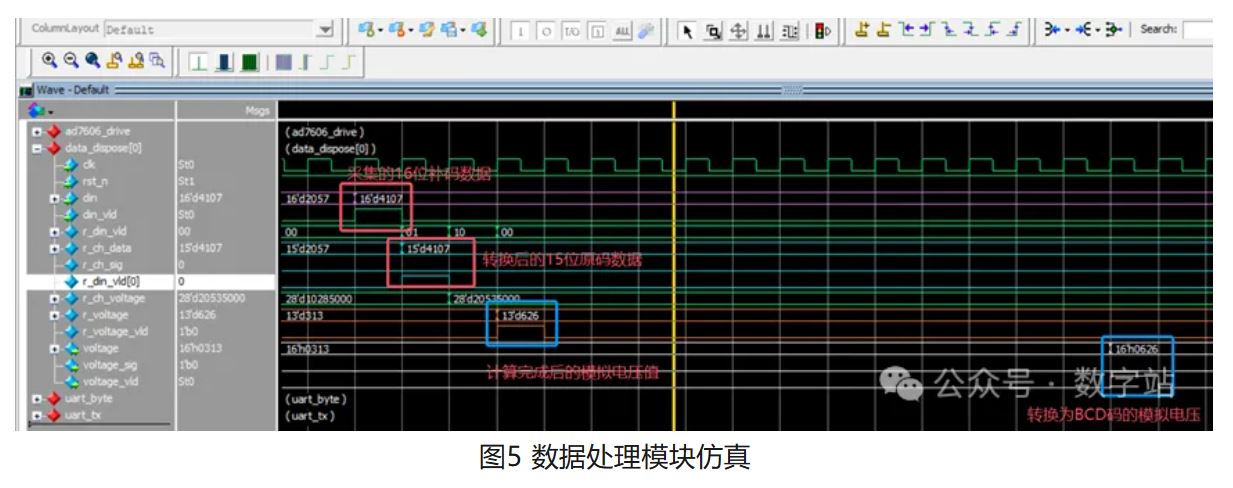Click the Zoom Full dark magnifier icon
Image resolution: width=1233 pixels, height=488 pixels.
[x=93, y=62]
